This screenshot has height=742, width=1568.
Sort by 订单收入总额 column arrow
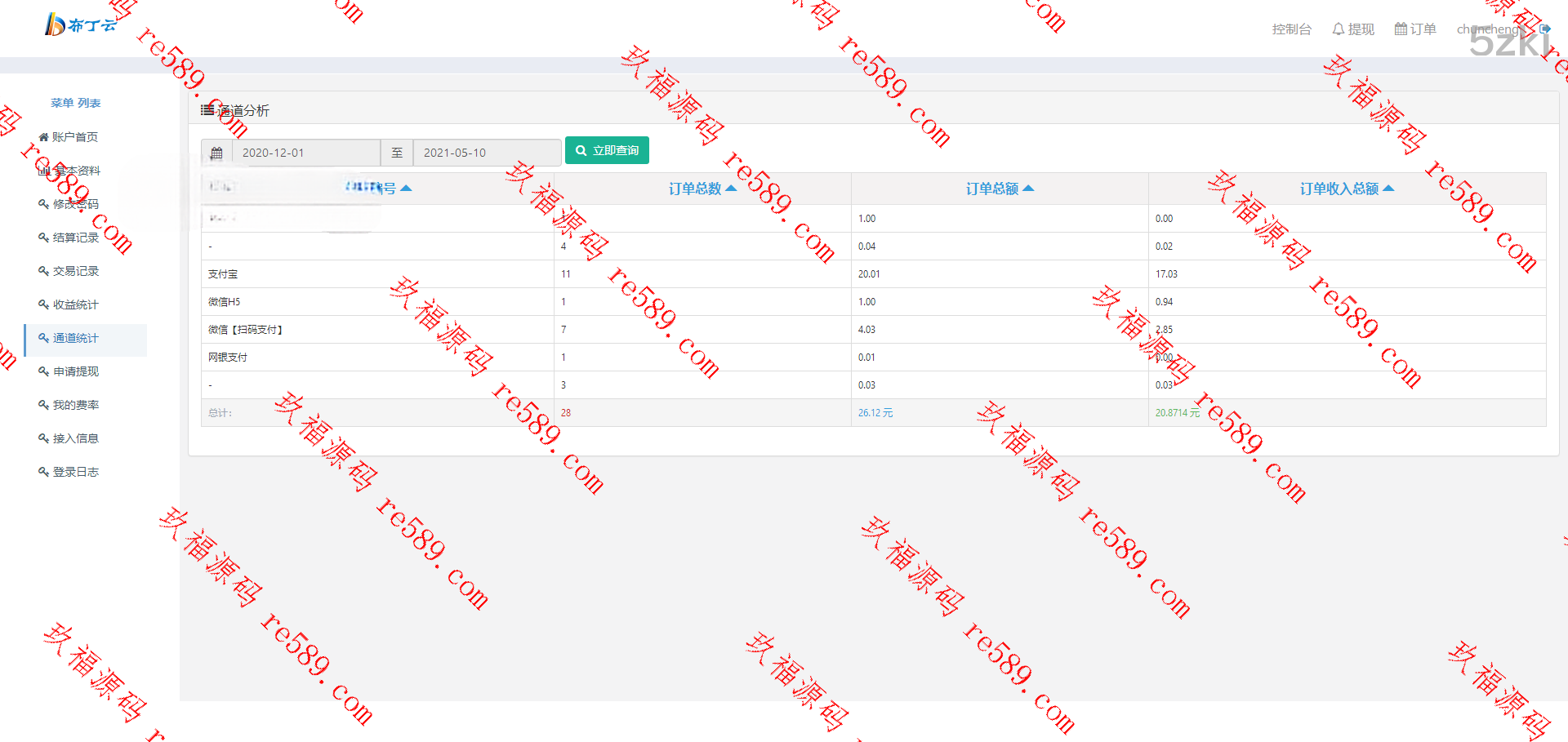coord(1388,189)
